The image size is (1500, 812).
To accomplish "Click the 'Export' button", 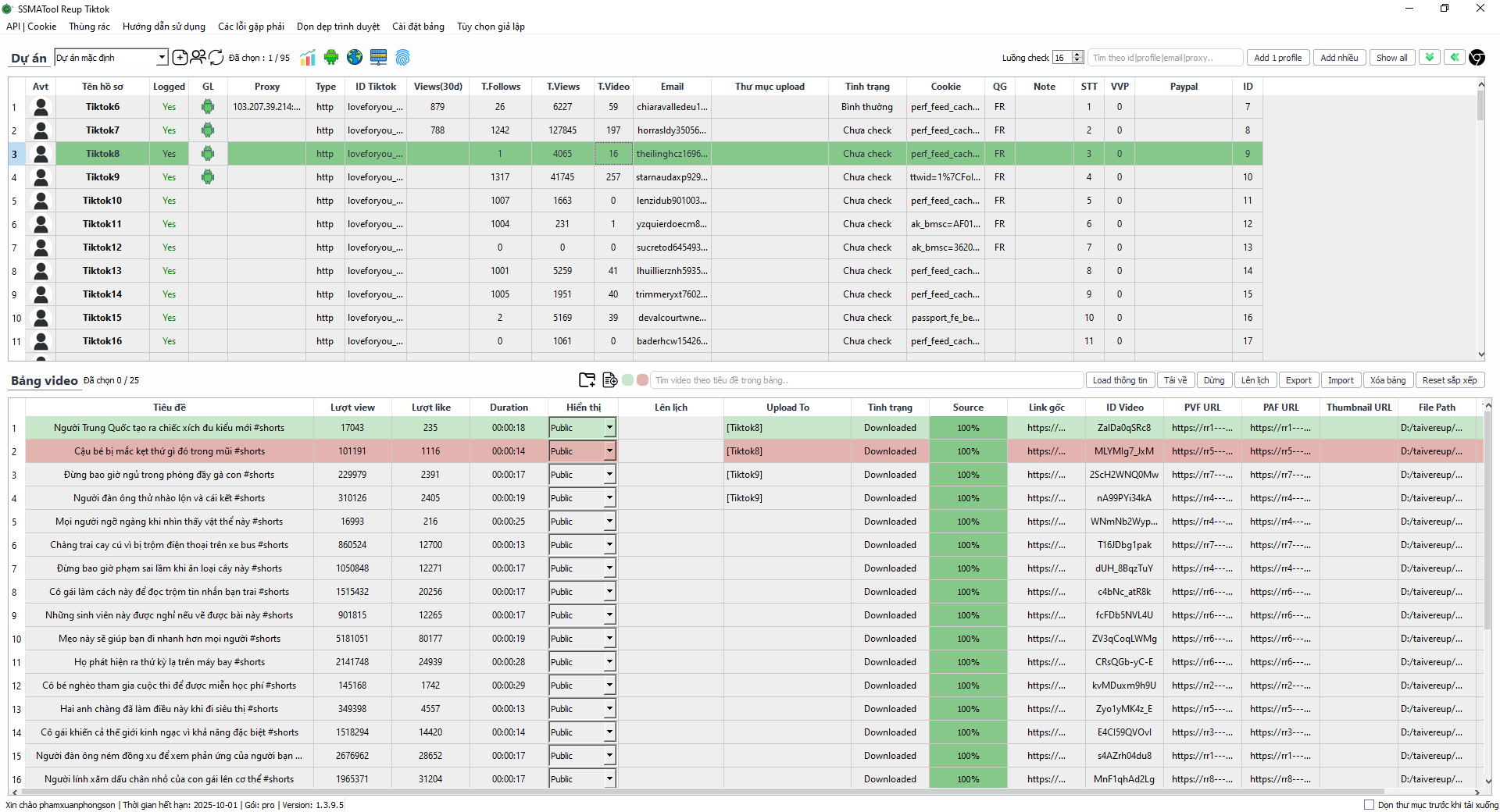I will 1298,380.
